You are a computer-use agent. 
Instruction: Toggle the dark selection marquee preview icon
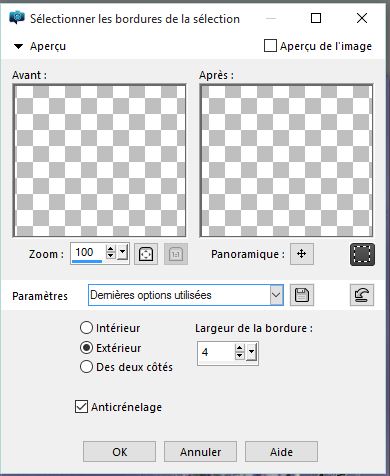(362, 254)
